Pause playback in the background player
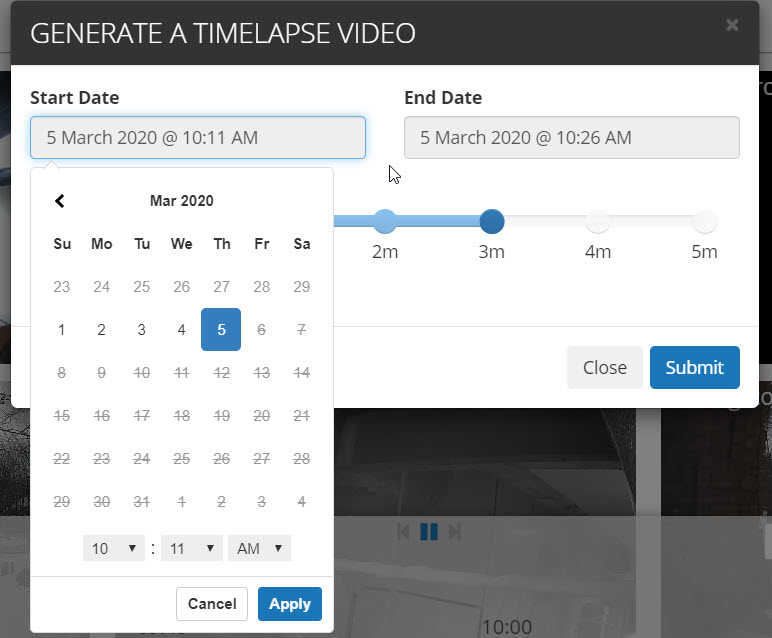Viewport: 772px width, 638px height. click(x=429, y=532)
